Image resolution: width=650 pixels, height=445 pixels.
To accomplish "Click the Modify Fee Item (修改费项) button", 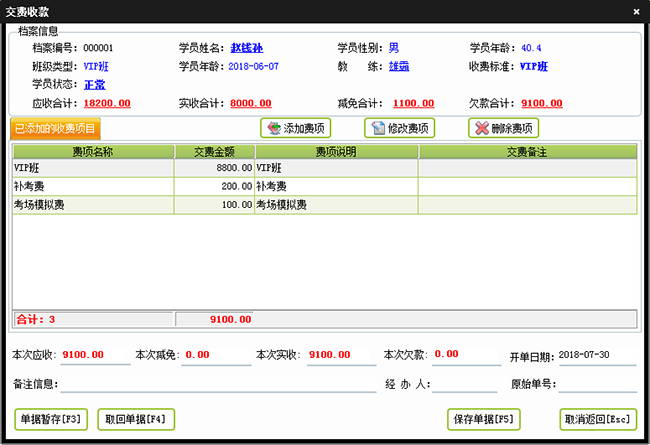I will point(399,128).
